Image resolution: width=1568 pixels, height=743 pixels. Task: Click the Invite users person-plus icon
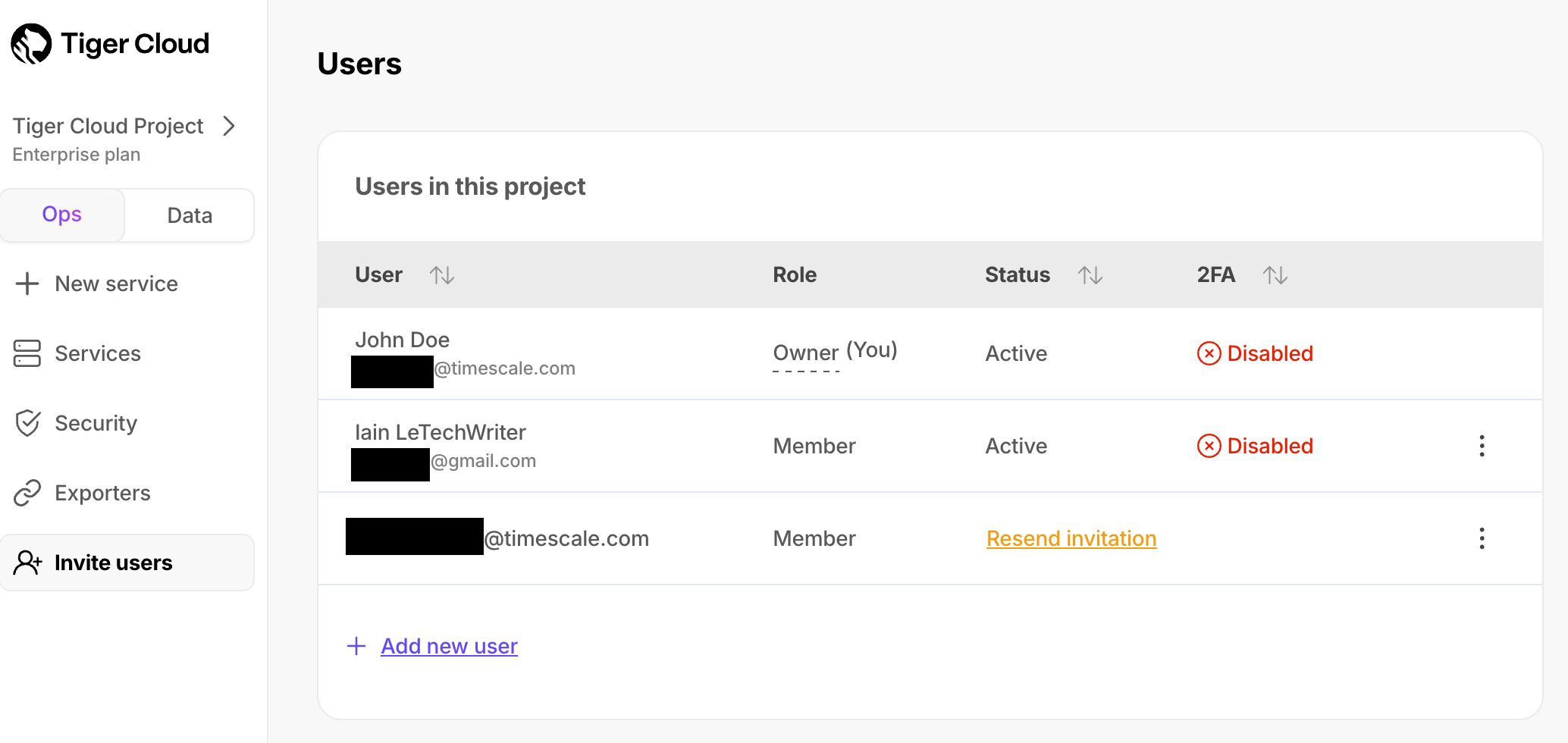click(x=28, y=563)
